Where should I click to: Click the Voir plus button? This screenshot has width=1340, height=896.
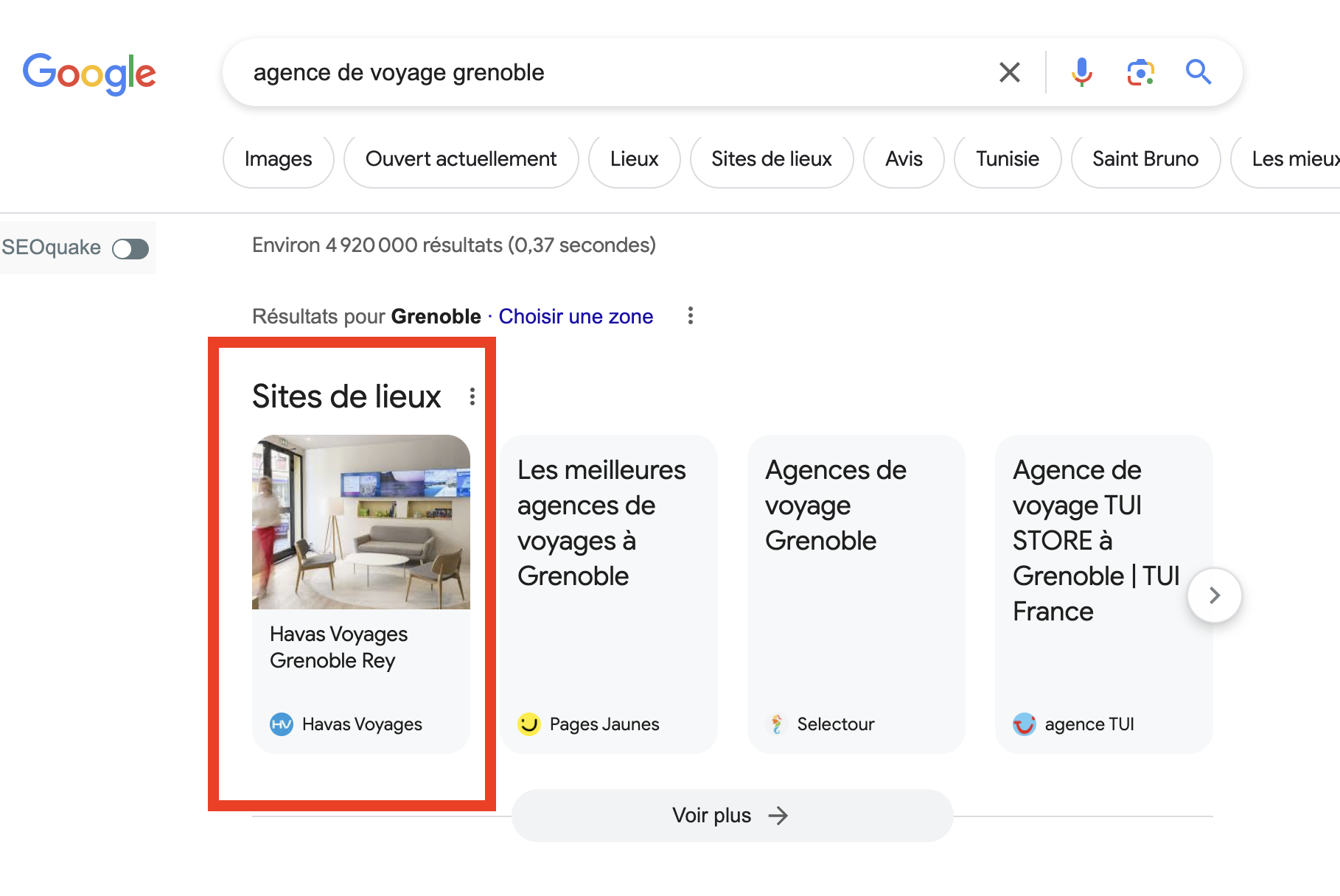click(732, 816)
